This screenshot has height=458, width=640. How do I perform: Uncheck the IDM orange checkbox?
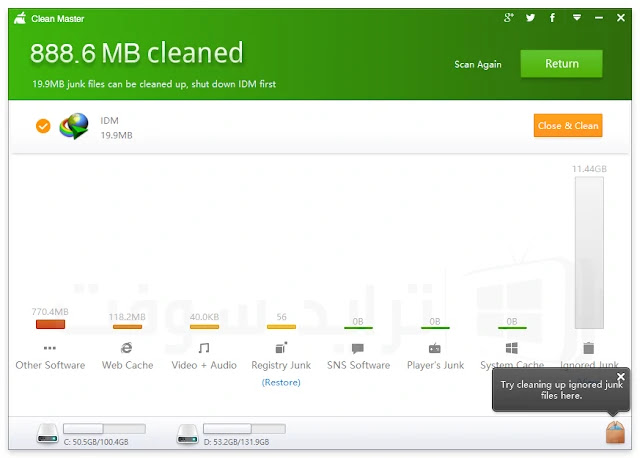[43, 126]
